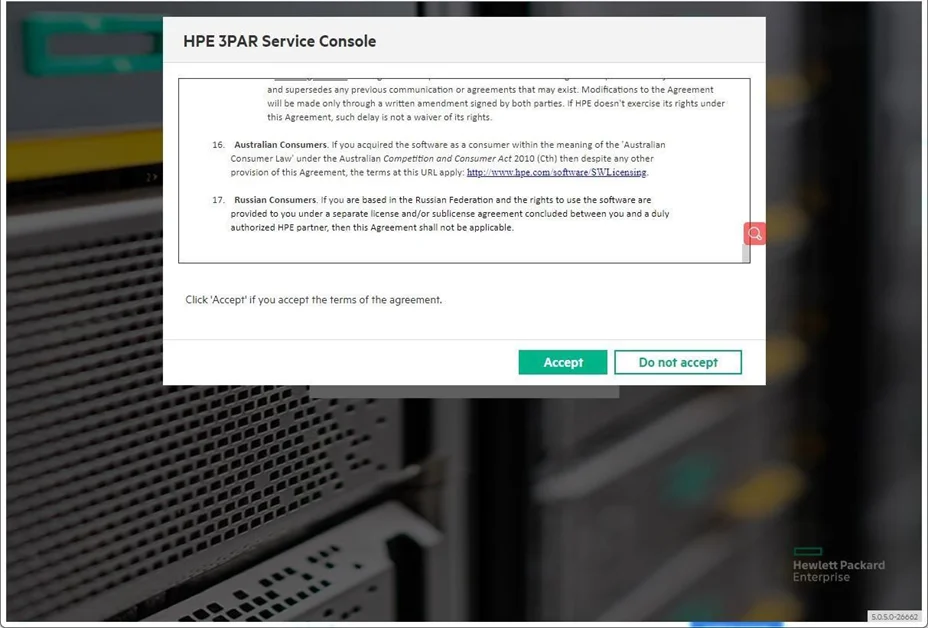Click 'Competition and Consumer Act' italic text

447,159
